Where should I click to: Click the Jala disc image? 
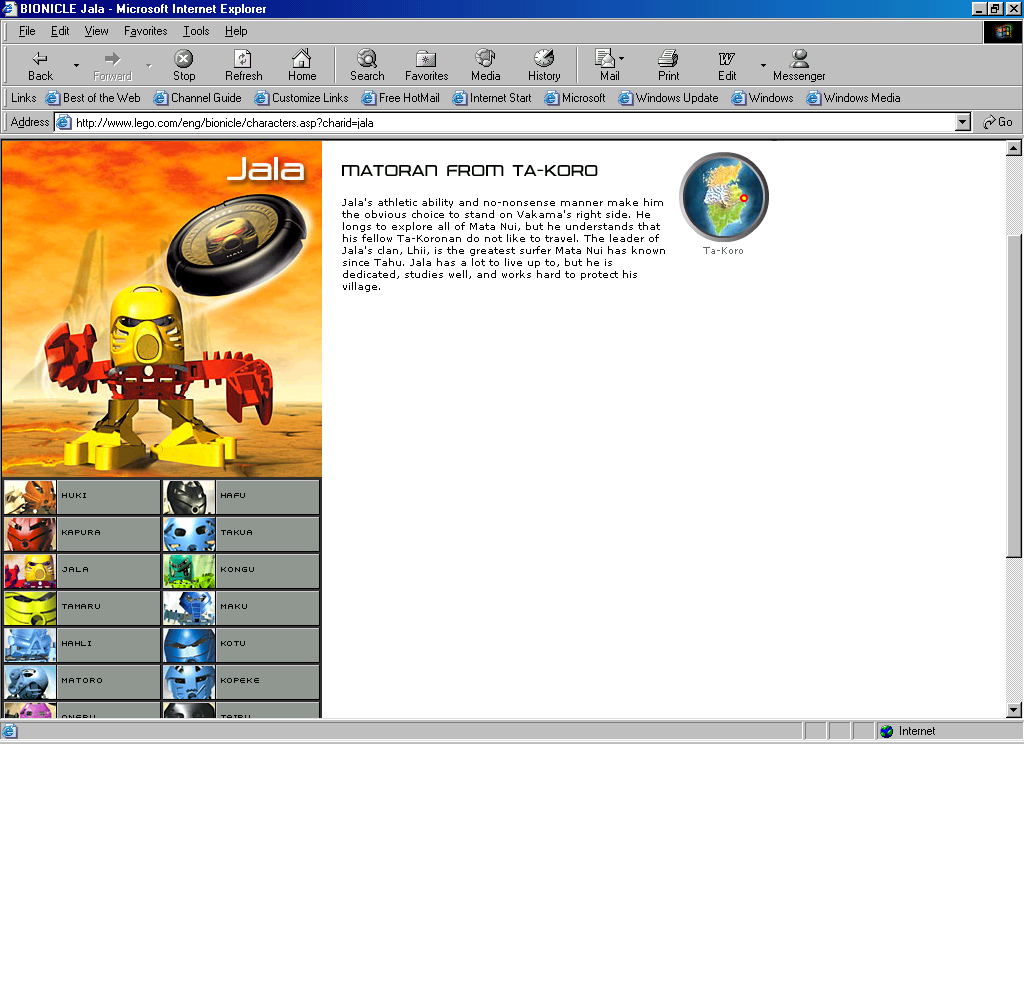click(x=237, y=244)
